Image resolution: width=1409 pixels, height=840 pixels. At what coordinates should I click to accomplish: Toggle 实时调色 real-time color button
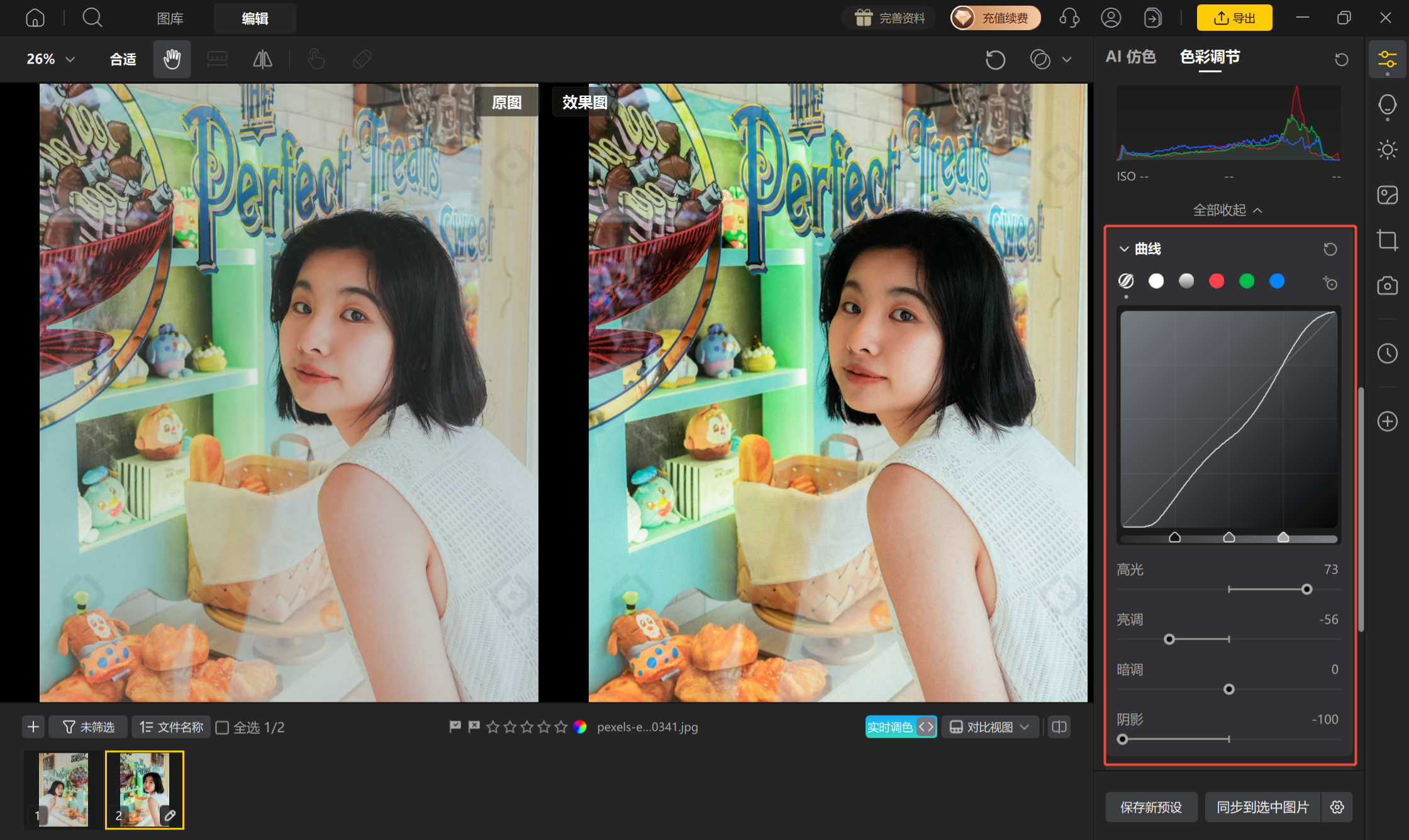click(x=901, y=727)
